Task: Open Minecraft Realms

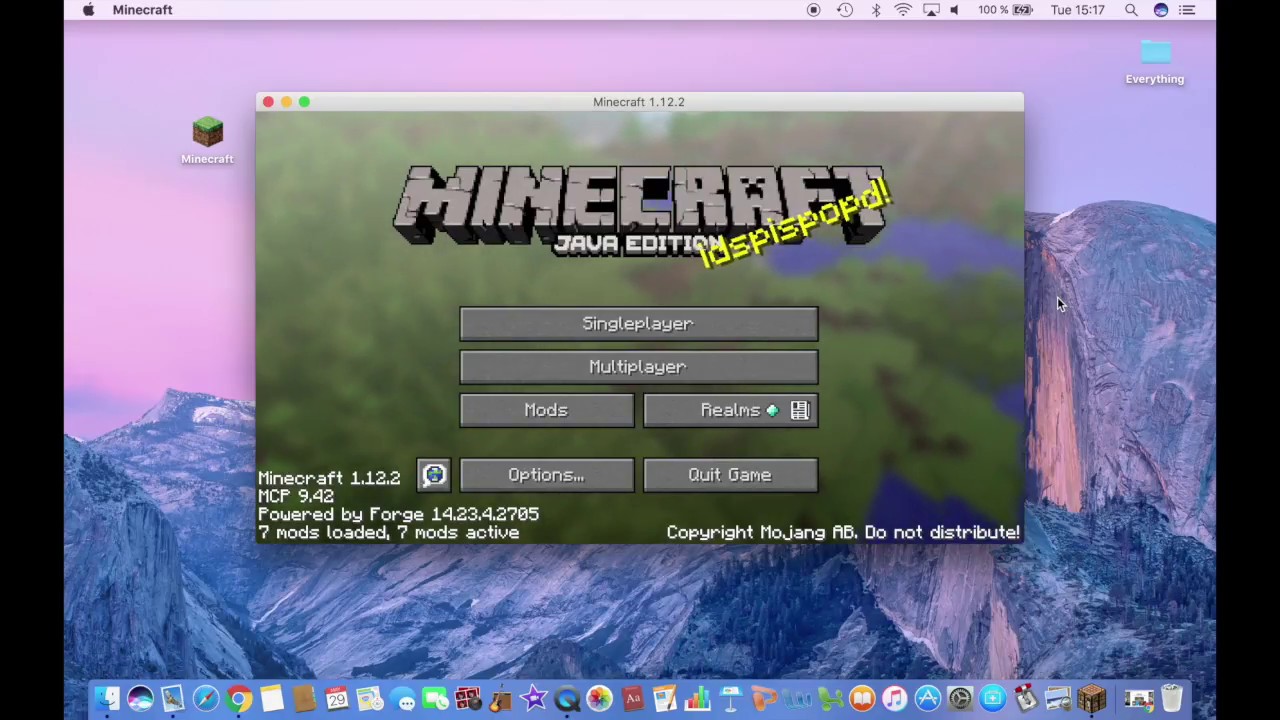Action: tap(730, 410)
